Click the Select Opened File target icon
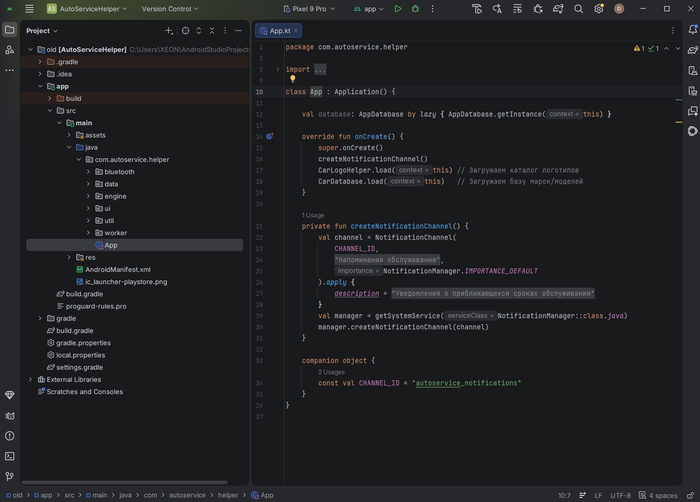This screenshot has height=502, width=700. pos(185,30)
